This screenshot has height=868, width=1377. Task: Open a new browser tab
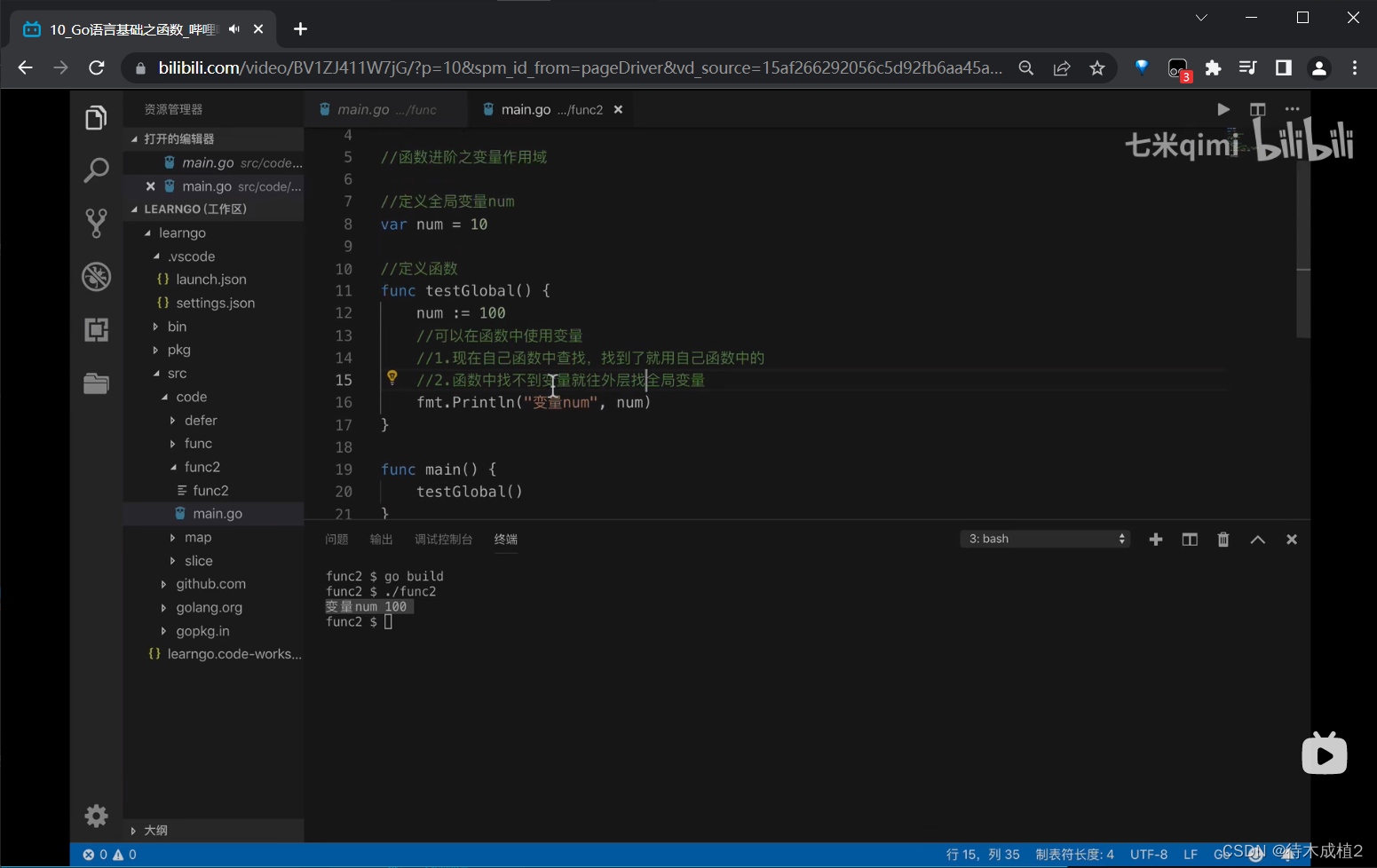click(x=300, y=29)
